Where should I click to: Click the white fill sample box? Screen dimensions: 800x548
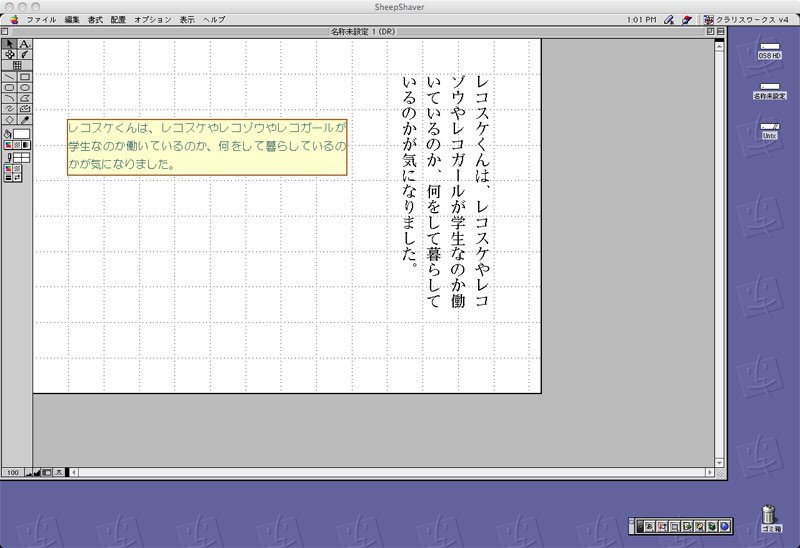point(21,134)
